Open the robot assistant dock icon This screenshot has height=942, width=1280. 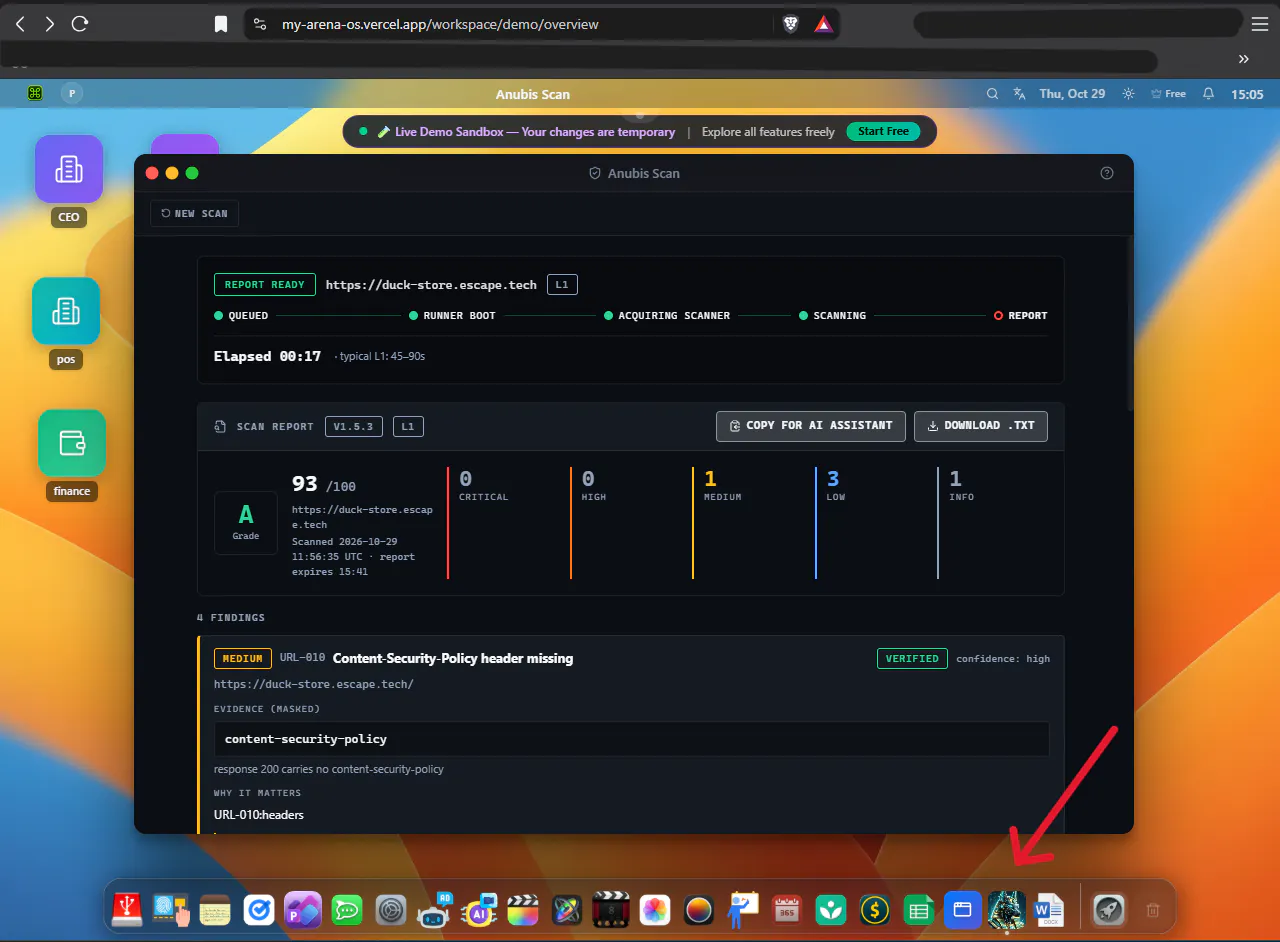click(434, 910)
